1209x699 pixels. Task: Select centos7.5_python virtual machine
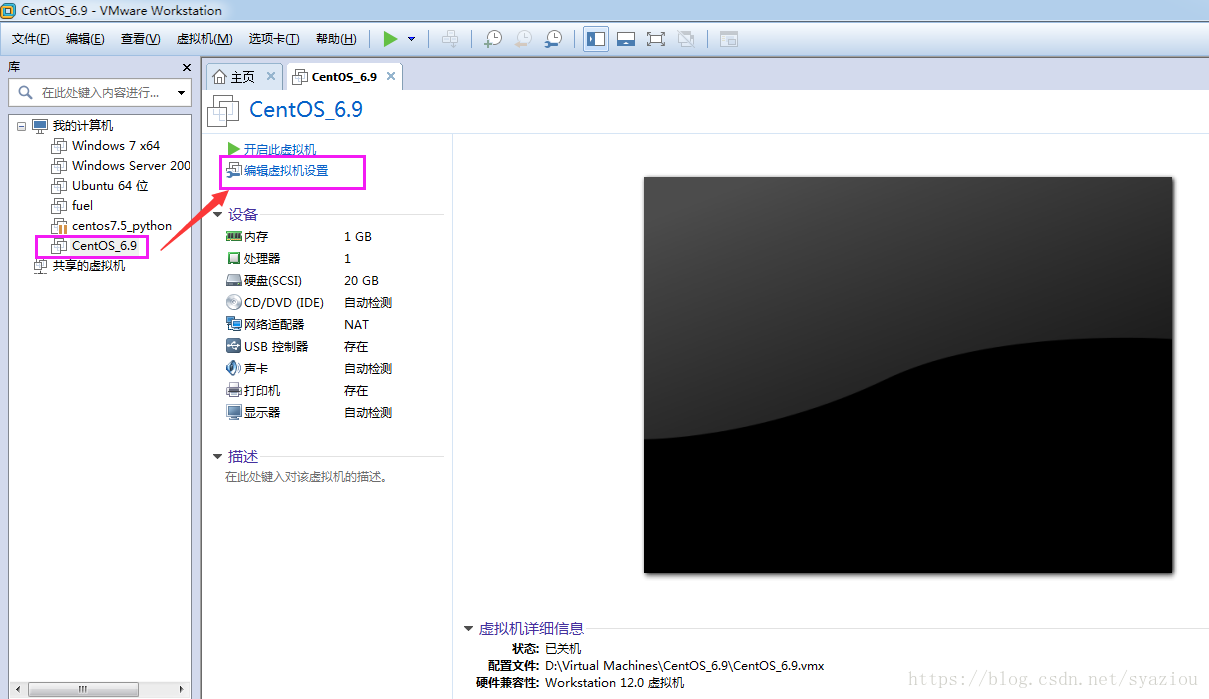pos(122,226)
